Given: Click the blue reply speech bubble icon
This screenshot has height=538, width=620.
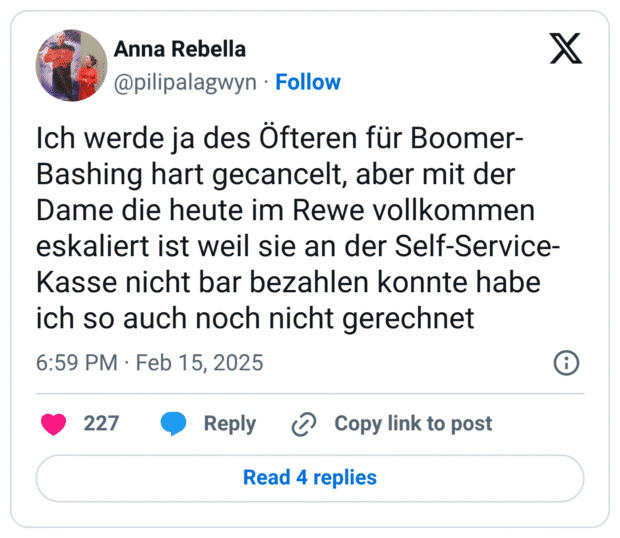Looking at the screenshot, I should tap(174, 424).
